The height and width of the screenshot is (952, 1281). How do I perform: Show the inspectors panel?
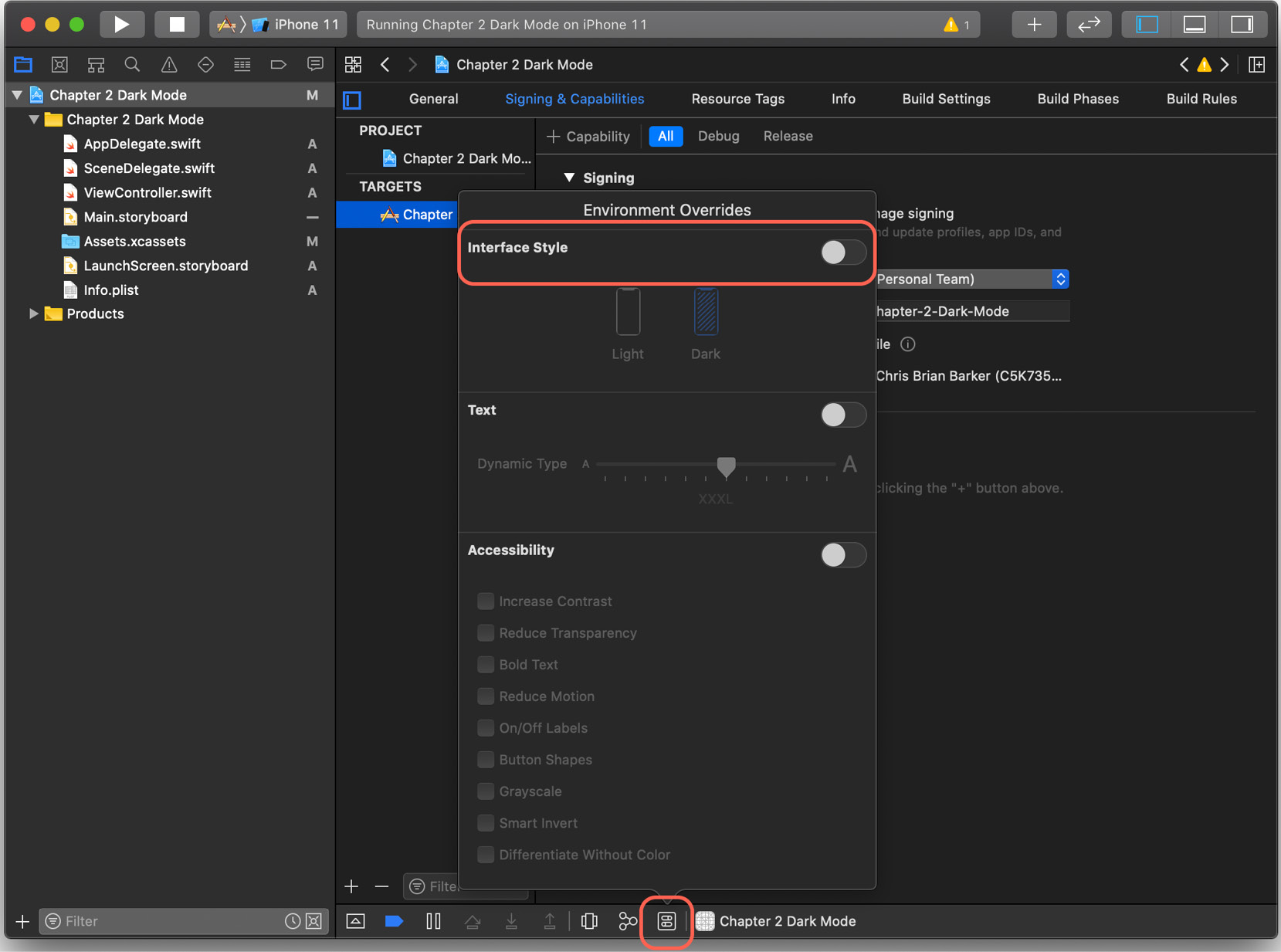[x=1242, y=25]
